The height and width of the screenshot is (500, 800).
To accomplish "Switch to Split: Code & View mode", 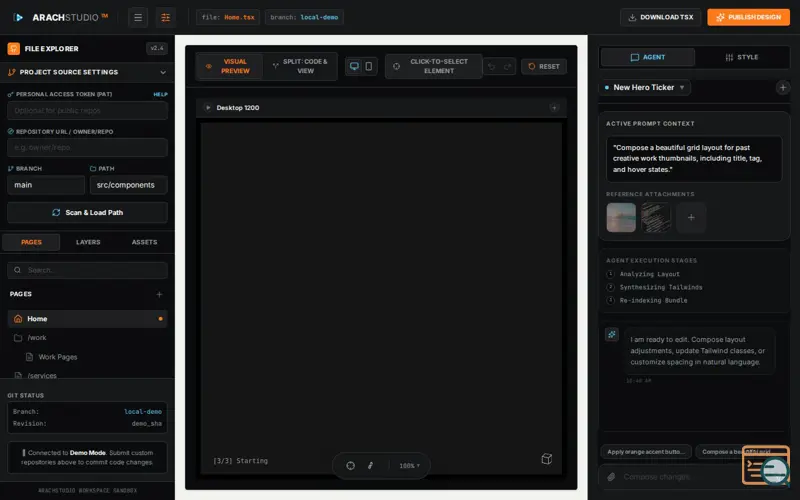I will point(300,66).
